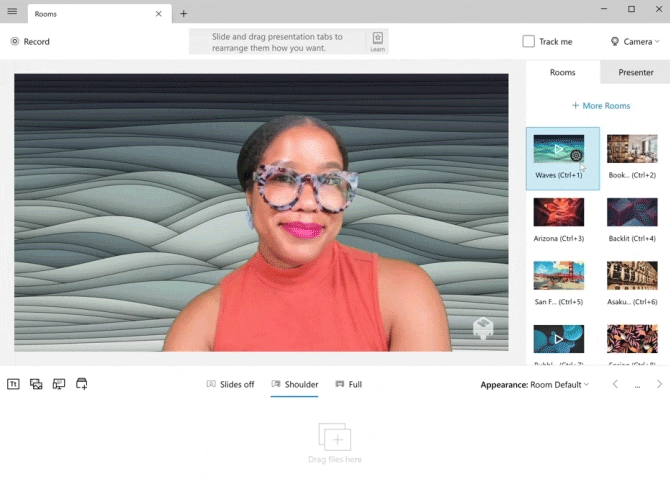Select the Shoulder slide mode
670x490 pixels.
coord(295,384)
